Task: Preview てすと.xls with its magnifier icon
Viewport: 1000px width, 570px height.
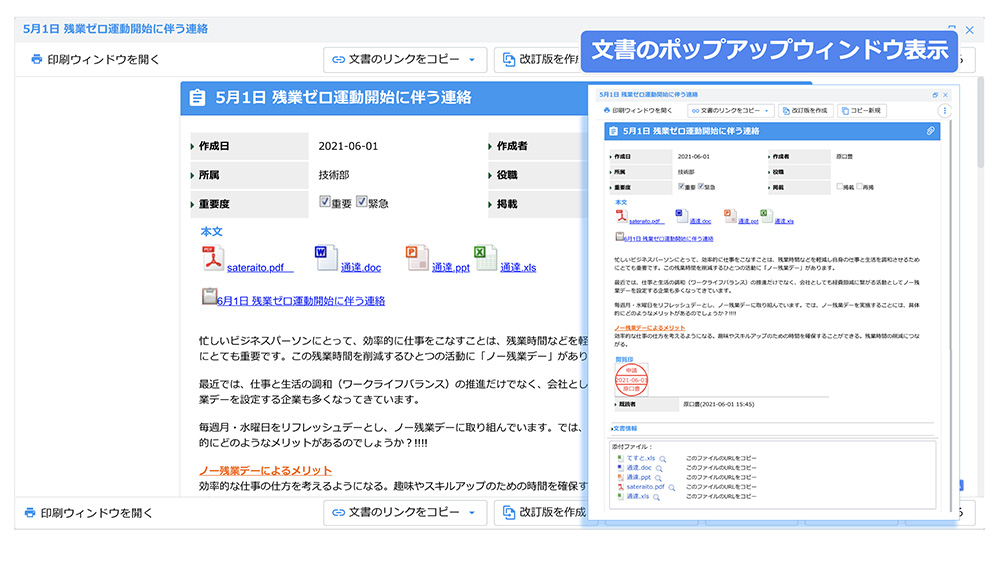Action: [x=663, y=459]
